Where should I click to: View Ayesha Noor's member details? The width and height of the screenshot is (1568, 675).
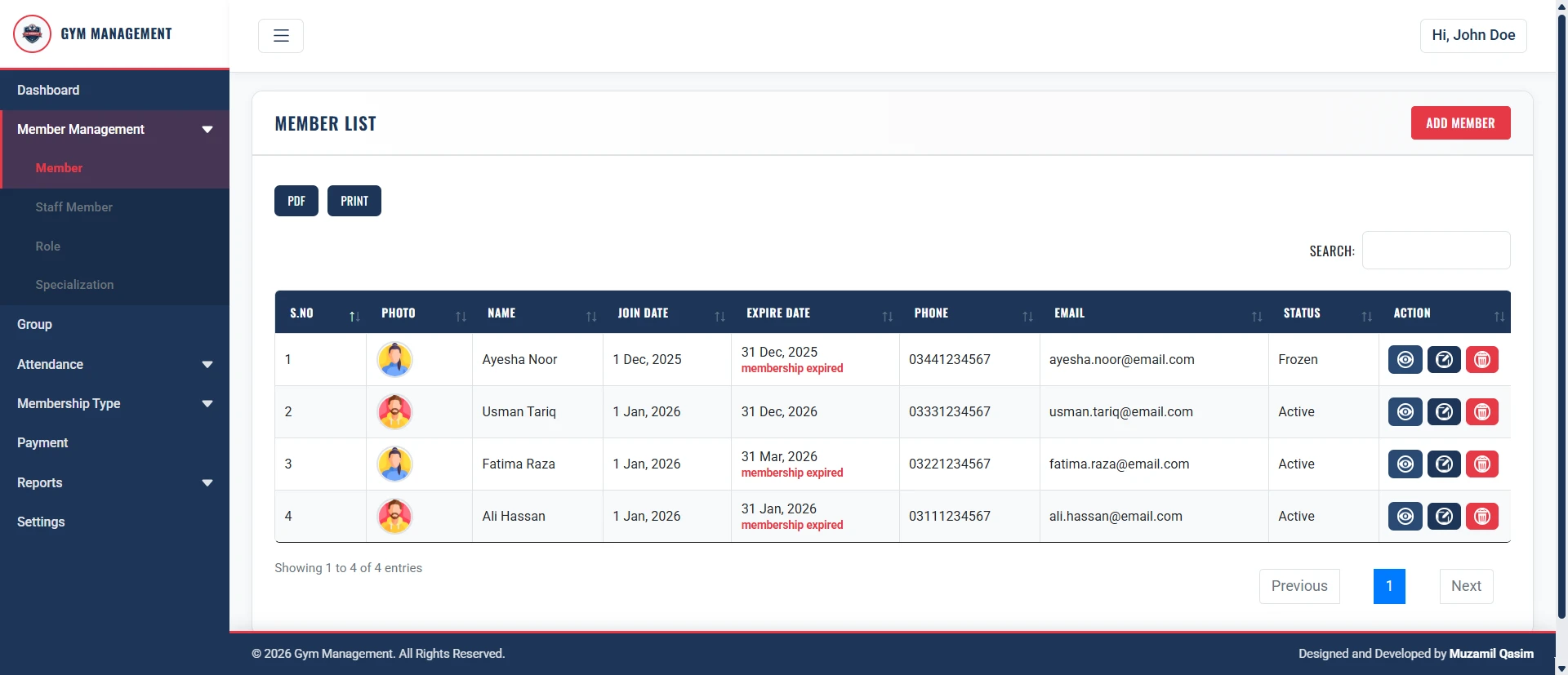[1405, 359]
